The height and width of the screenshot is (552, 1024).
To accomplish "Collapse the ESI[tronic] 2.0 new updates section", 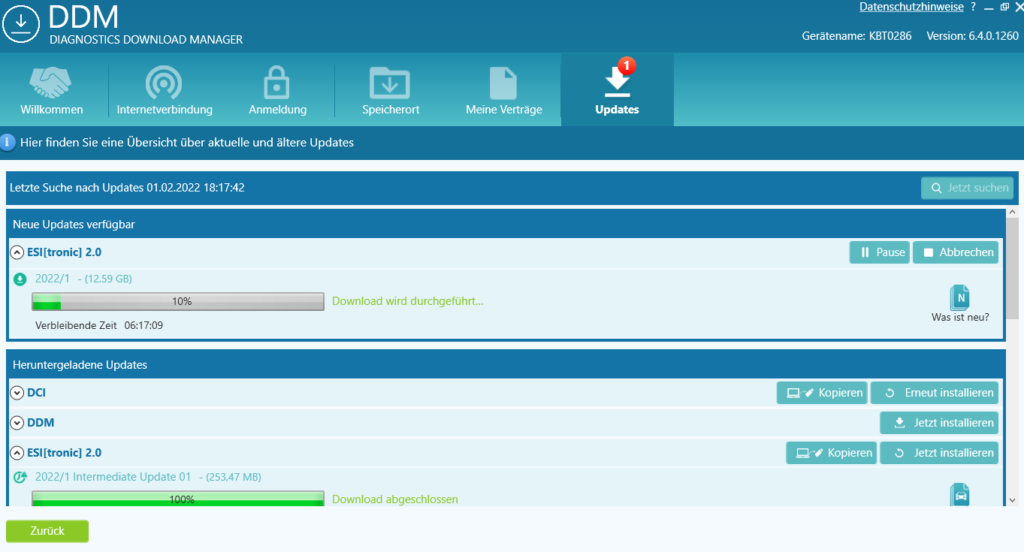I will 17,252.
